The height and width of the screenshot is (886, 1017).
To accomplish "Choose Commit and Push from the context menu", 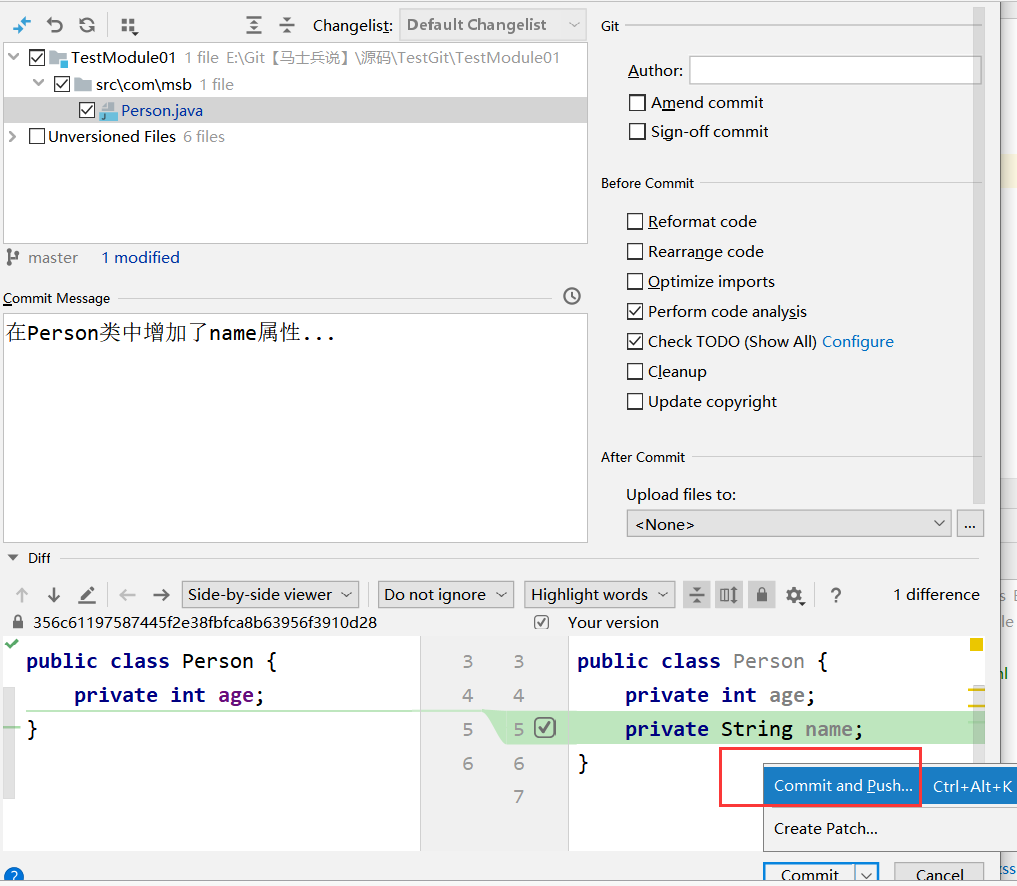I will pyautogui.click(x=841, y=786).
